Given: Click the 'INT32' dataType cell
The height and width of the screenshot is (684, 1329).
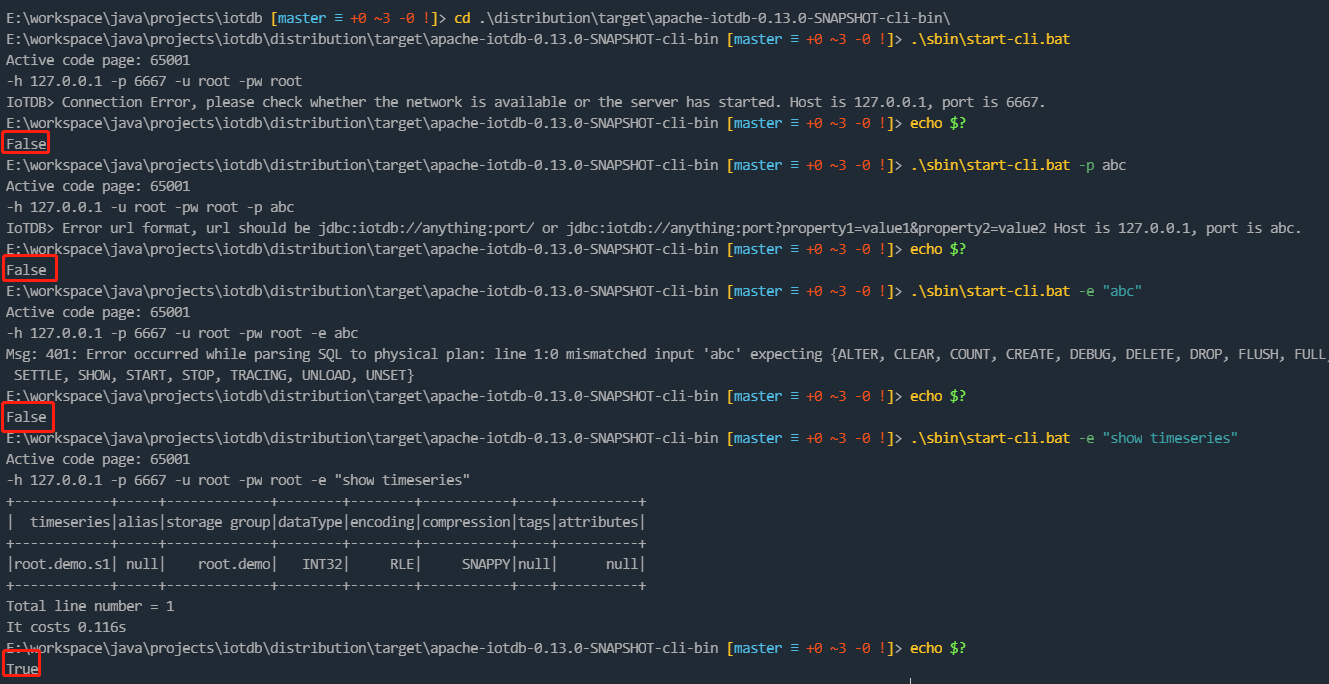Looking at the screenshot, I should (x=323, y=564).
